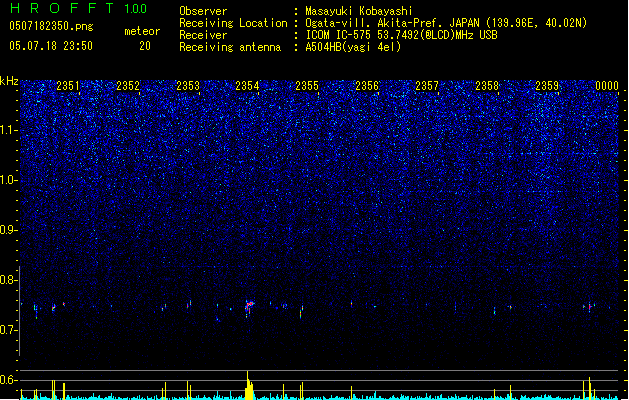Click the 2356 time marker
629x400 pixels.
[x=367, y=86]
